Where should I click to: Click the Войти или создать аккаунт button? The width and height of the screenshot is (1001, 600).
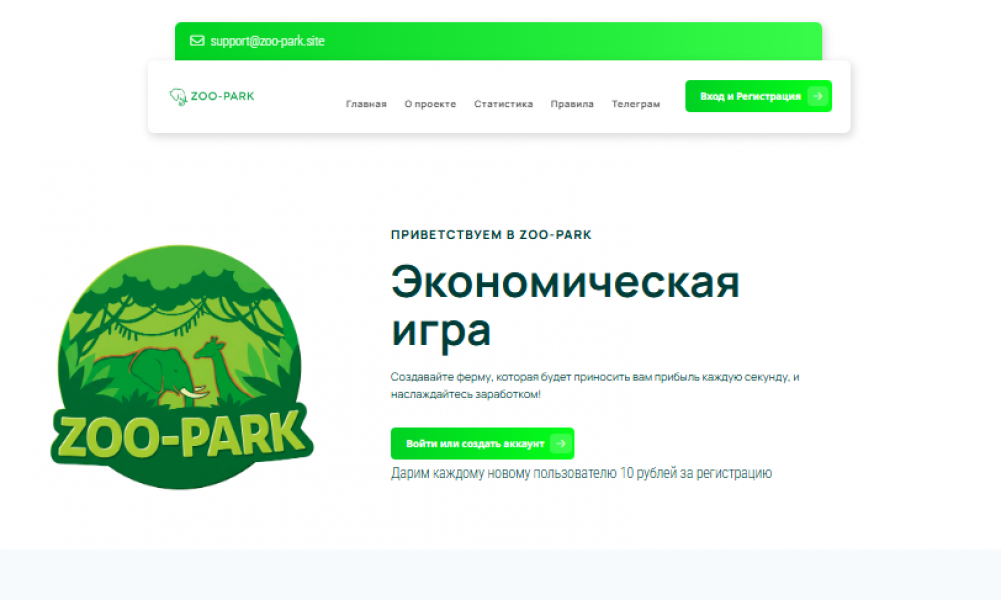(470, 442)
